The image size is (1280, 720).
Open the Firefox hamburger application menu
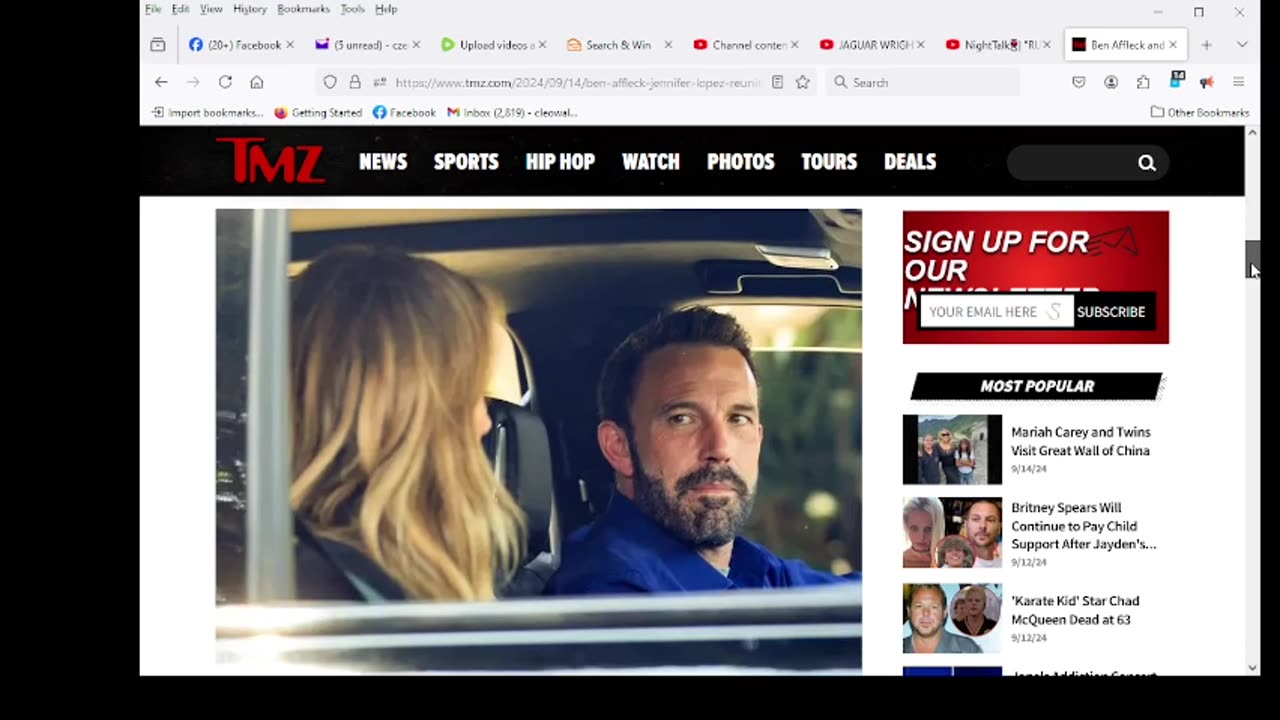pos(1238,82)
